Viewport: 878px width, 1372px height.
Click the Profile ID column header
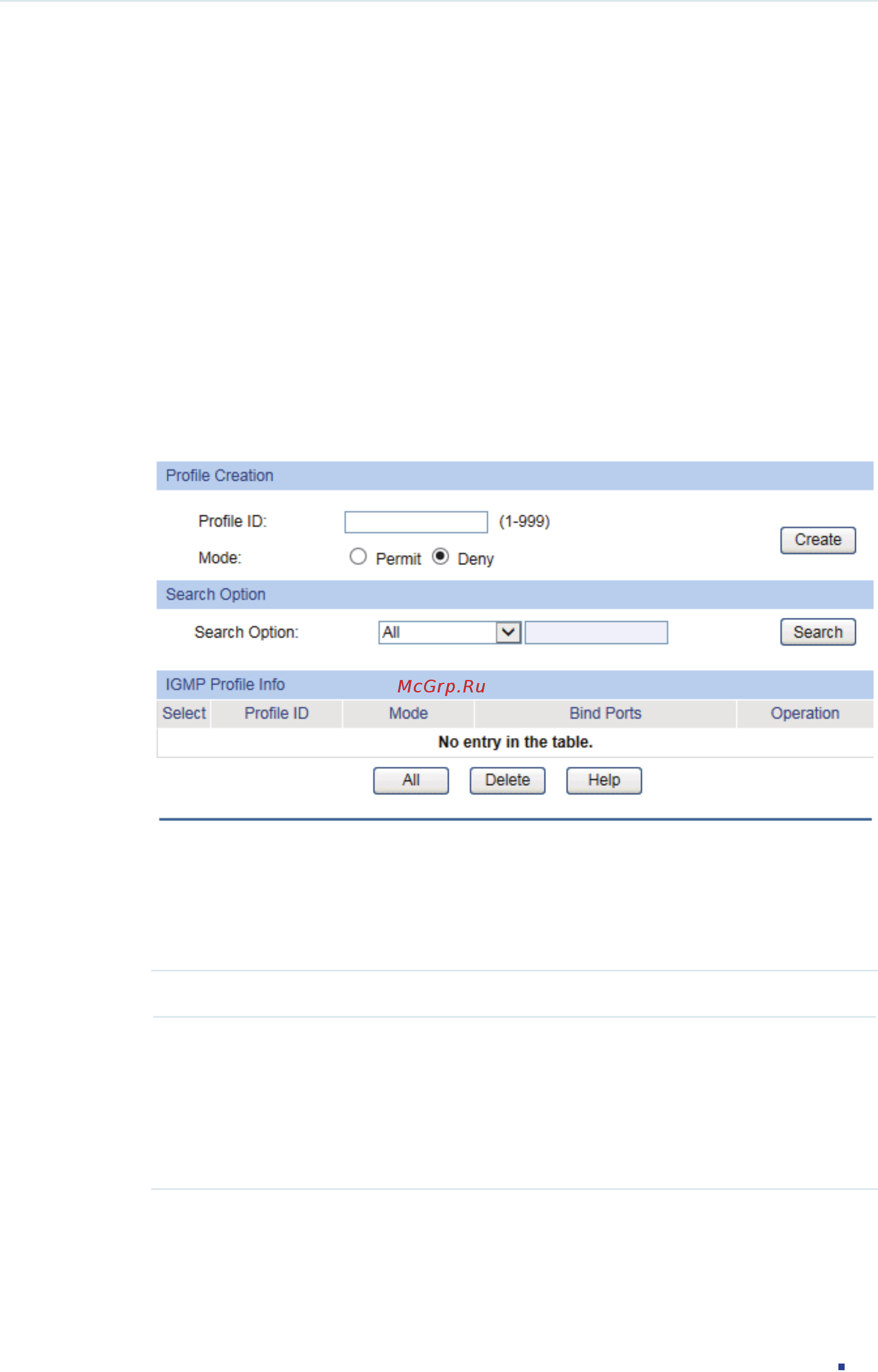click(x=276, y=714)
